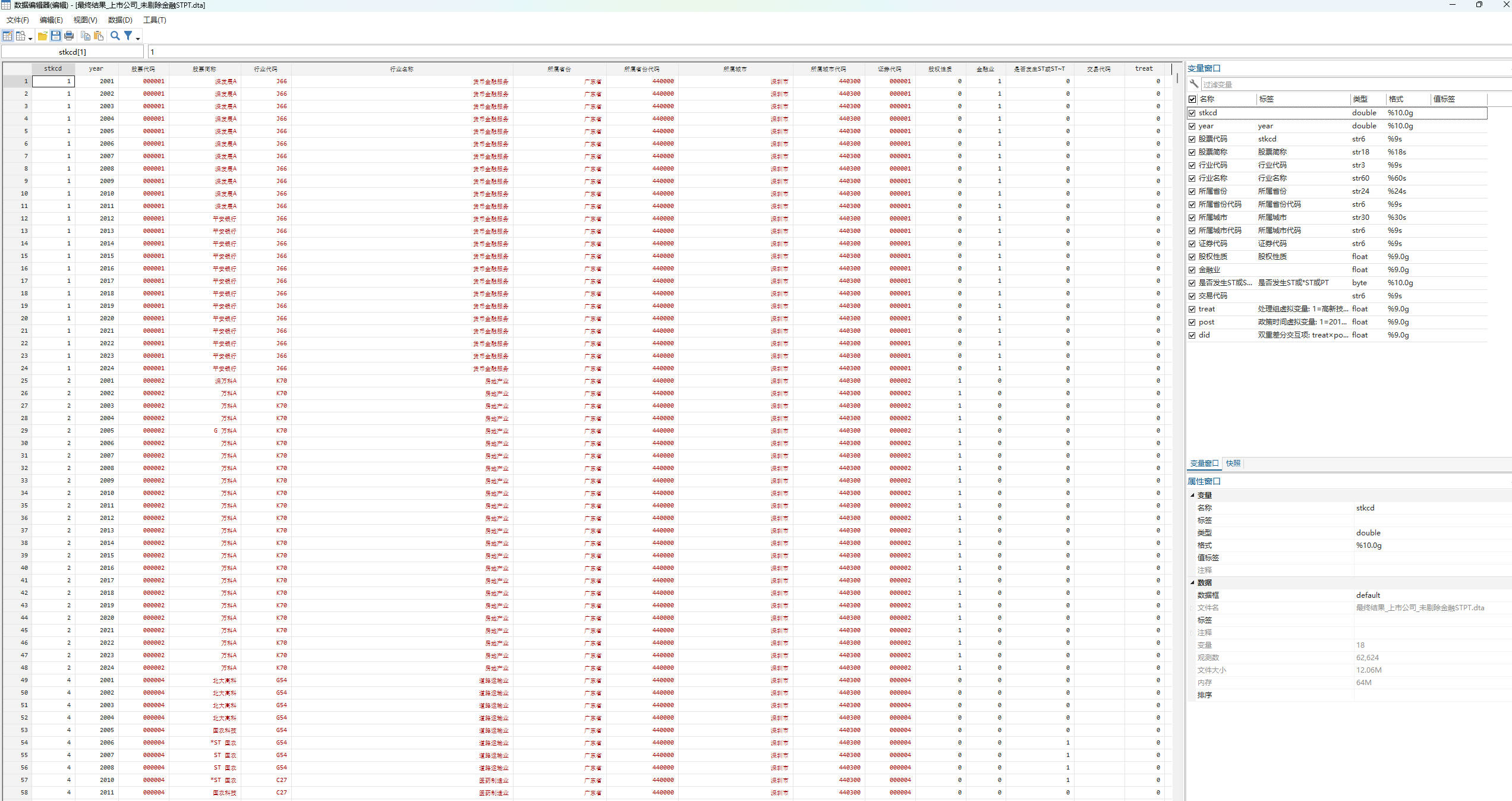Toggle the treat variable checkbox
This screenshot has height=801, width=1512.
pos(1192,309)
